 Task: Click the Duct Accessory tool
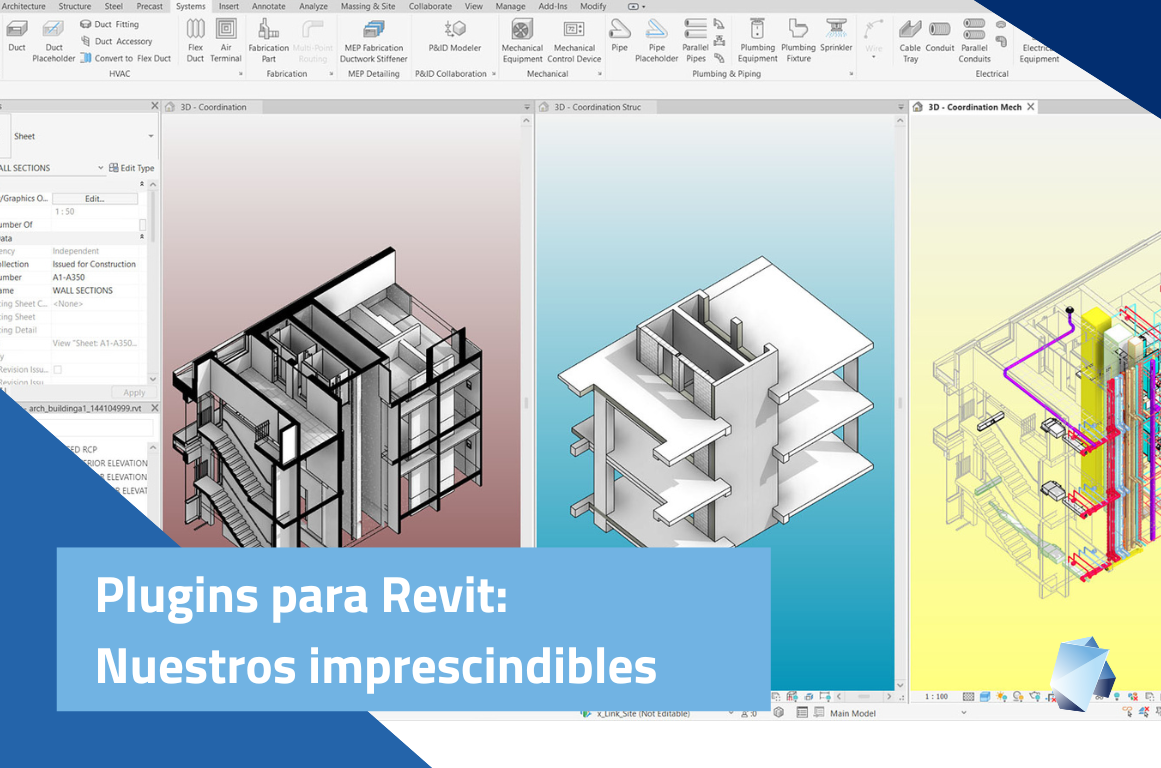(116, 41)
